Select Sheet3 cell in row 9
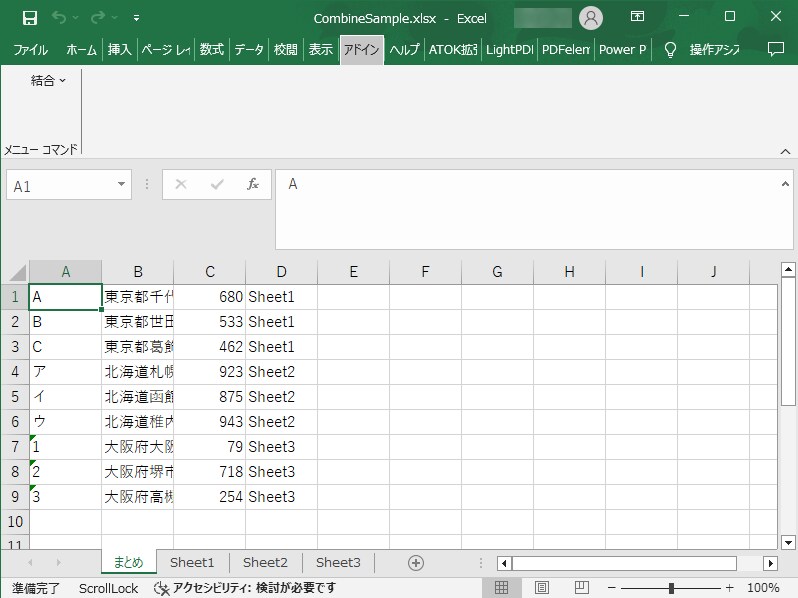This screenshot has height=598, width=798. click(x=281, y=497)
